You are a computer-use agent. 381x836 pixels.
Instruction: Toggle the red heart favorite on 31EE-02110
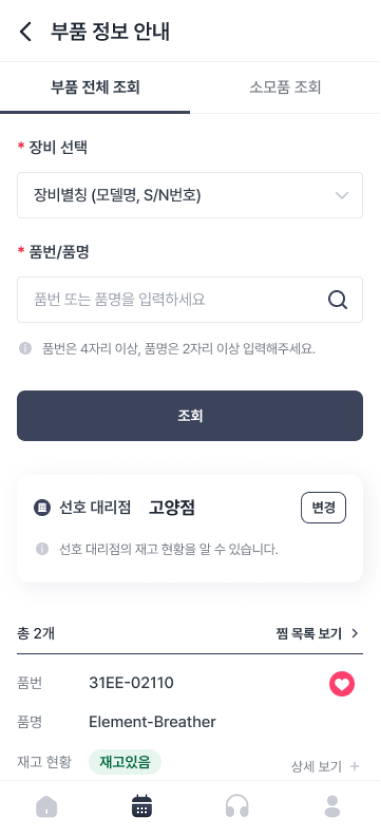tap(342, 684)
